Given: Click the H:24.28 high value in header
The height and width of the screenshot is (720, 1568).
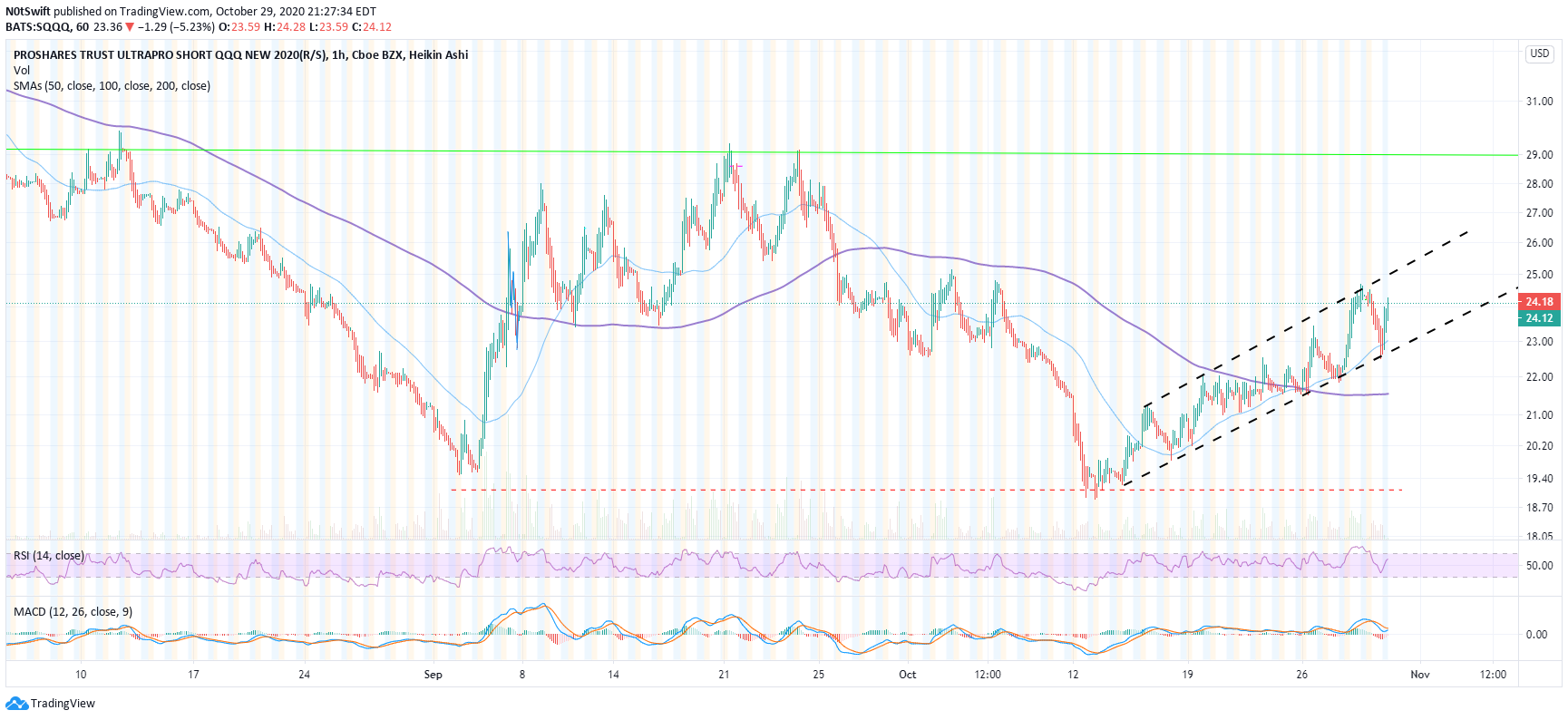Looking at the screenshot, I should click(x=284, y=27).
